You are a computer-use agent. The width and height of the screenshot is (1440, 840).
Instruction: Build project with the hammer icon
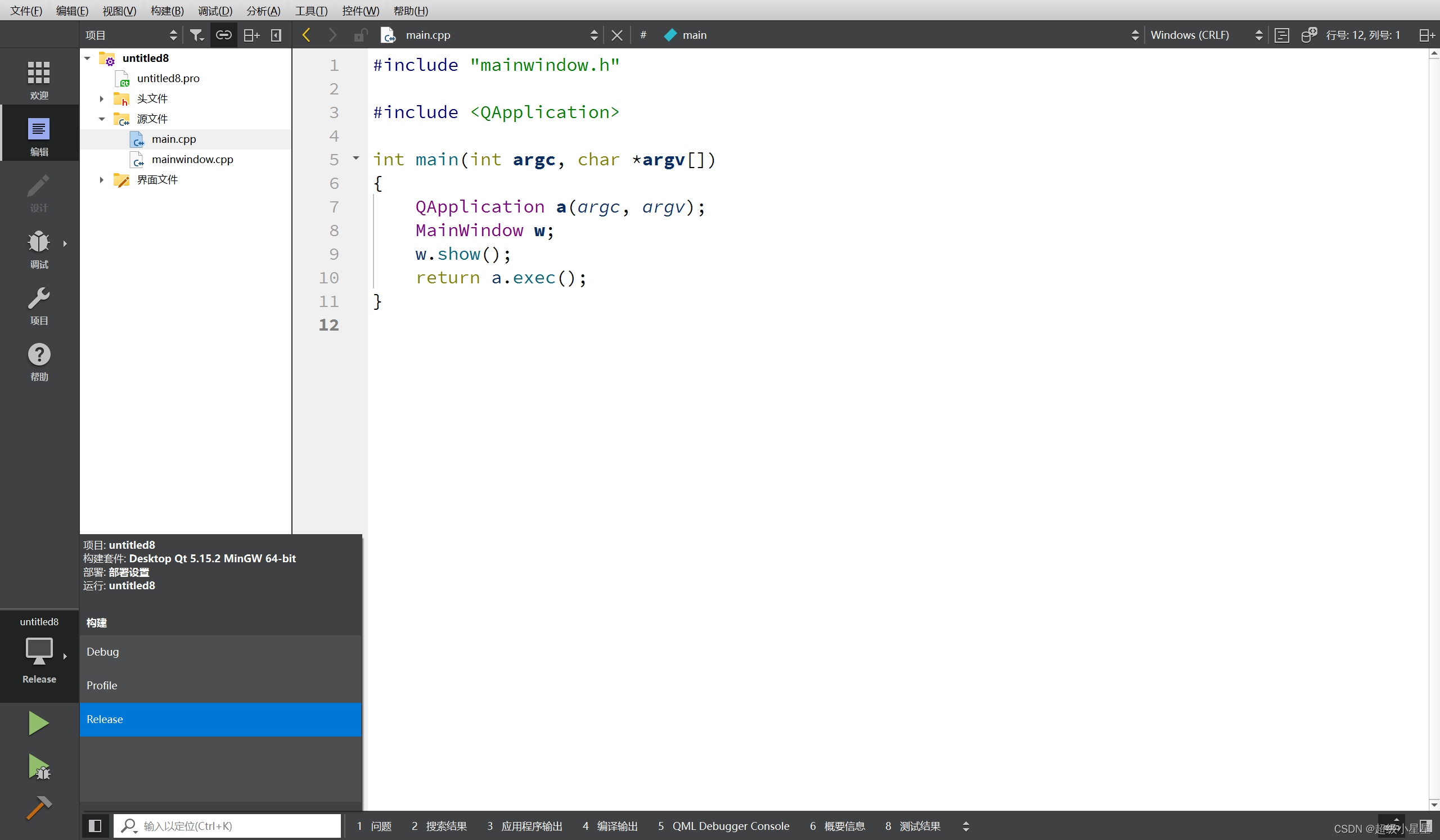[39, 807]
